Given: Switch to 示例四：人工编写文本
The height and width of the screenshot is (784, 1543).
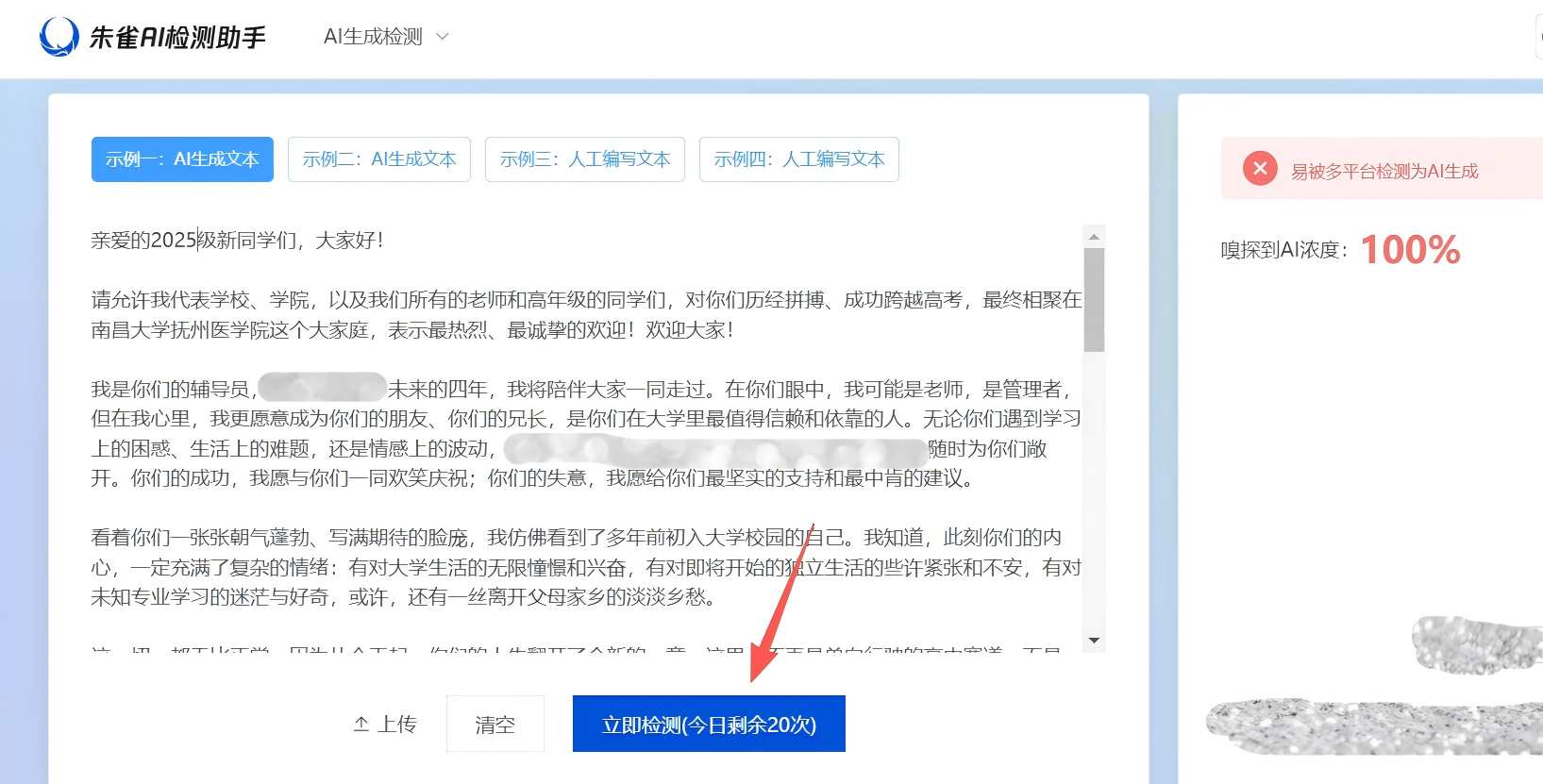Looking at the screenshot, I should (x=799, y=159).
